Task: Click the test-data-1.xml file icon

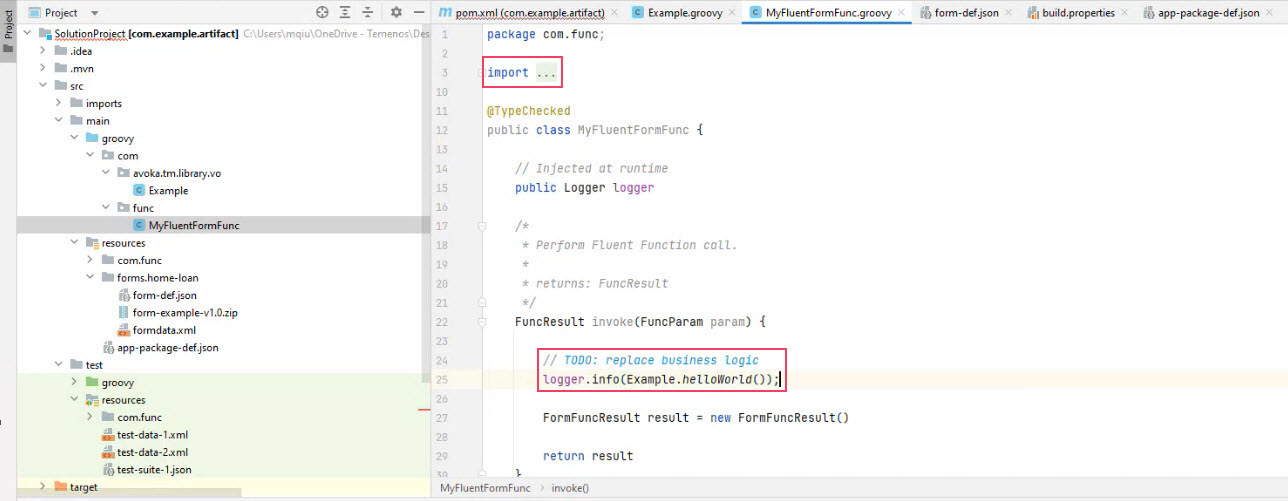Action: (108, 435)
